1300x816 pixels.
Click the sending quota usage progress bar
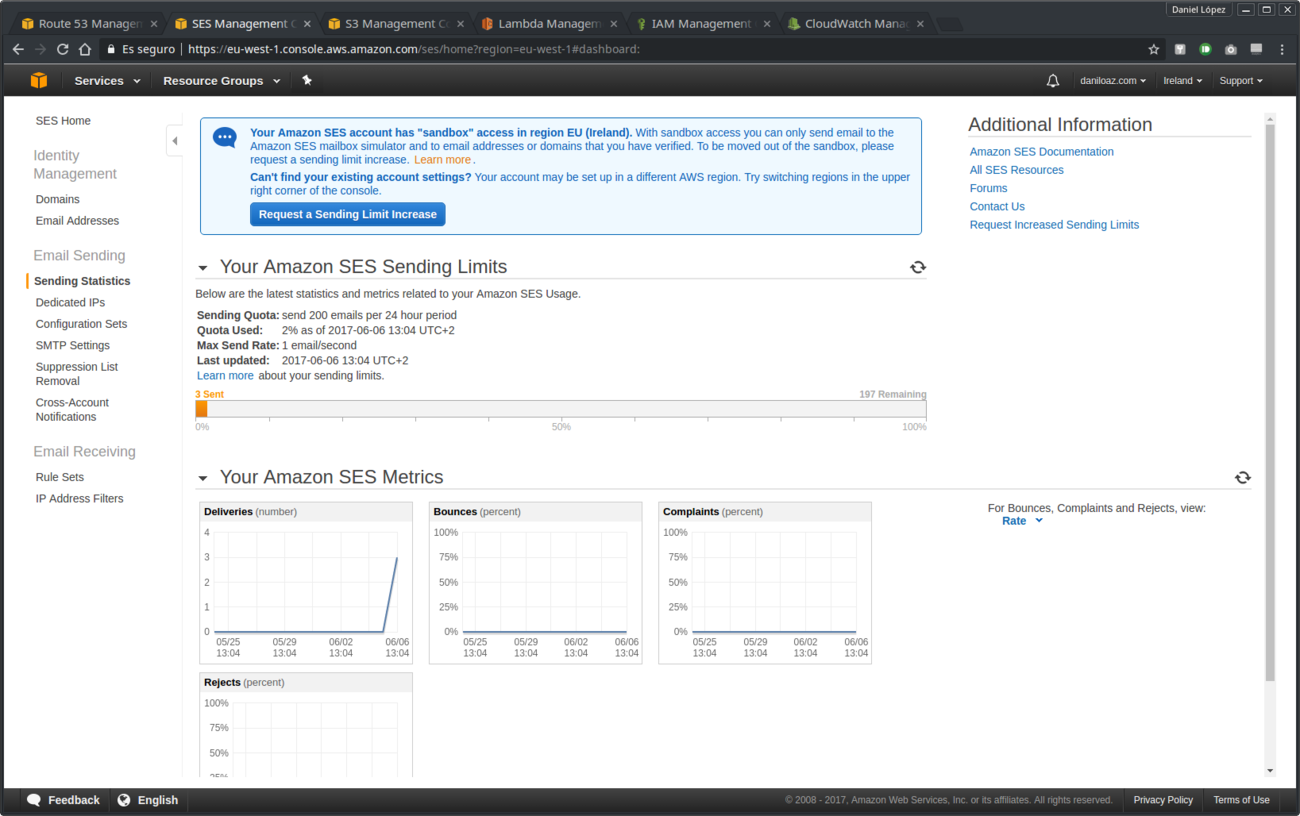(561, 409)
